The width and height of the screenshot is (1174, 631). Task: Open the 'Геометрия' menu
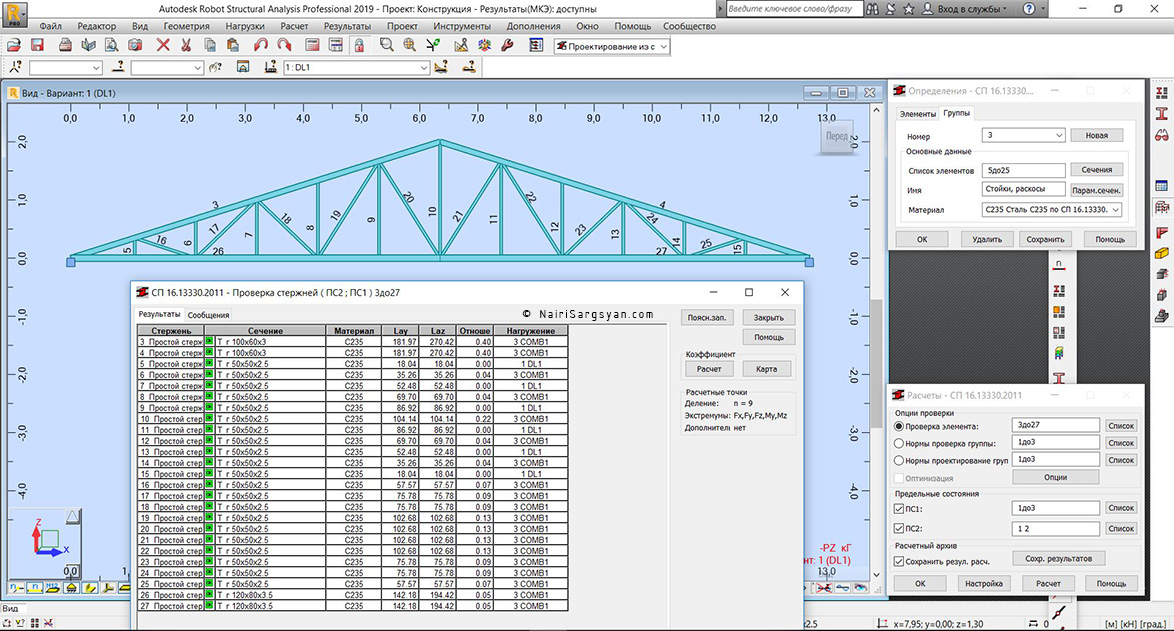coord(186,26)
